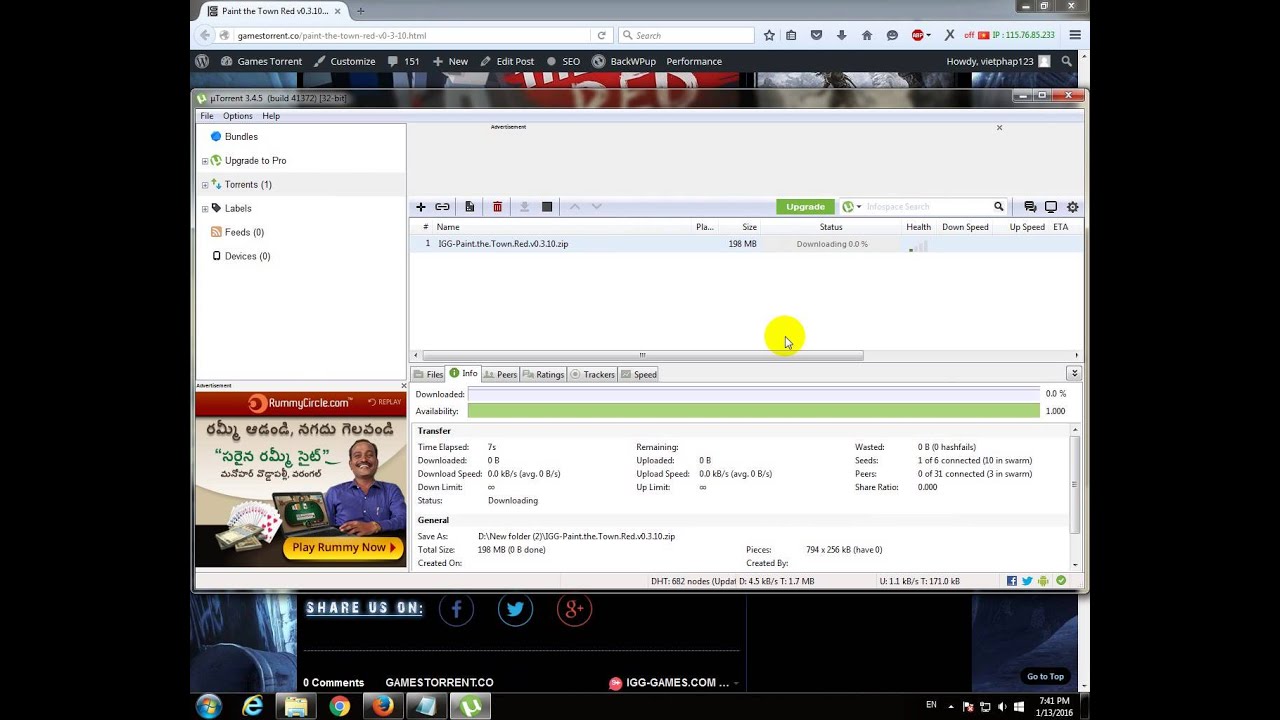
Task: Click Firefox bookmark star icon
Action: tap(769, 35)
